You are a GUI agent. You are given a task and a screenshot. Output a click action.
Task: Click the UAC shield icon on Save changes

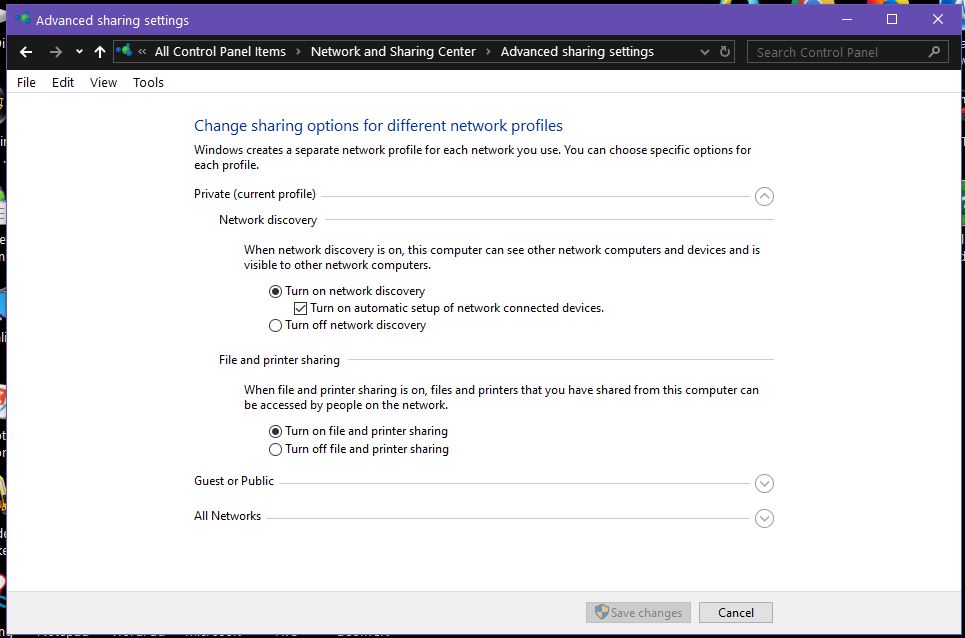coord(602,612)
